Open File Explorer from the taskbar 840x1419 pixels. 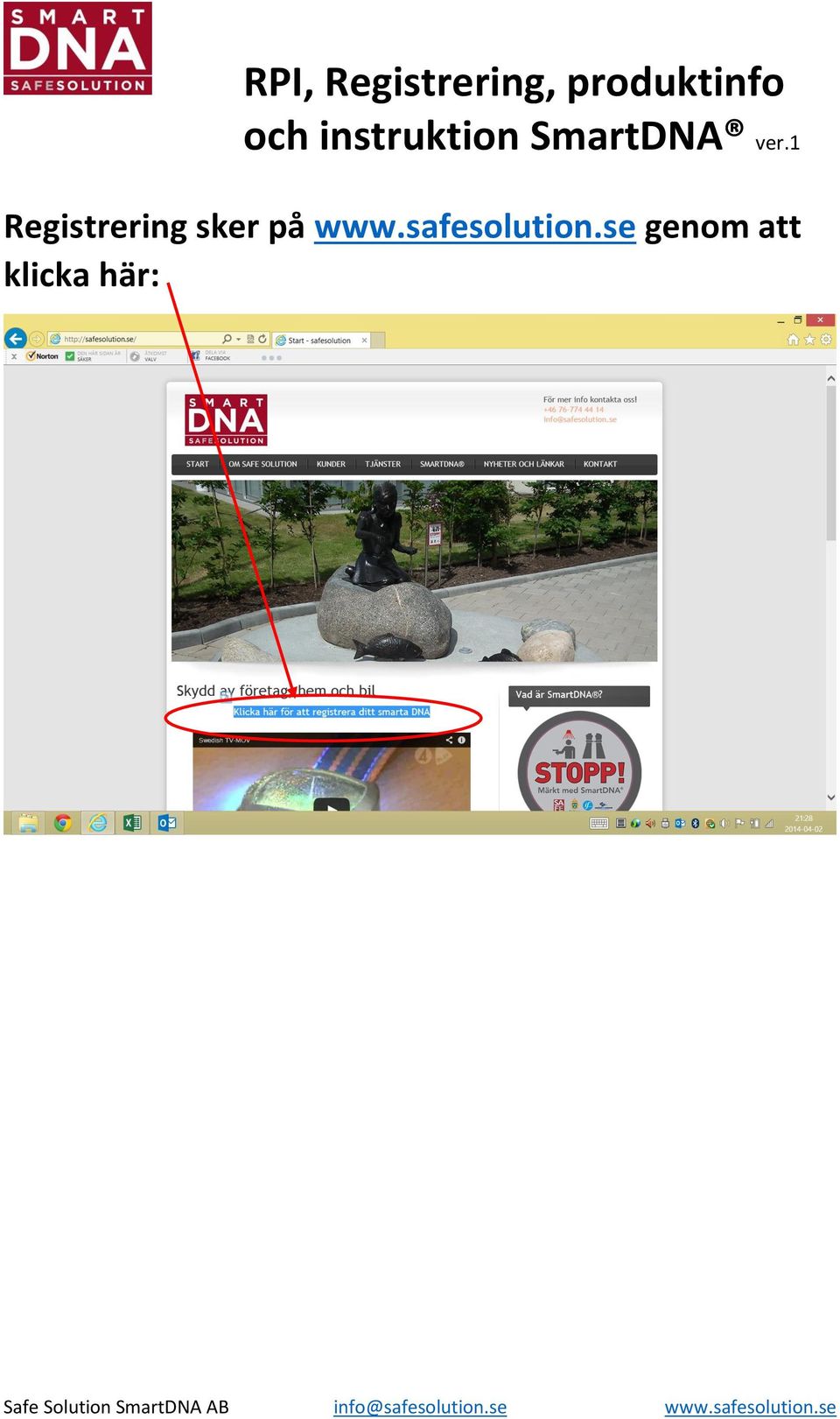pos(28,823)
